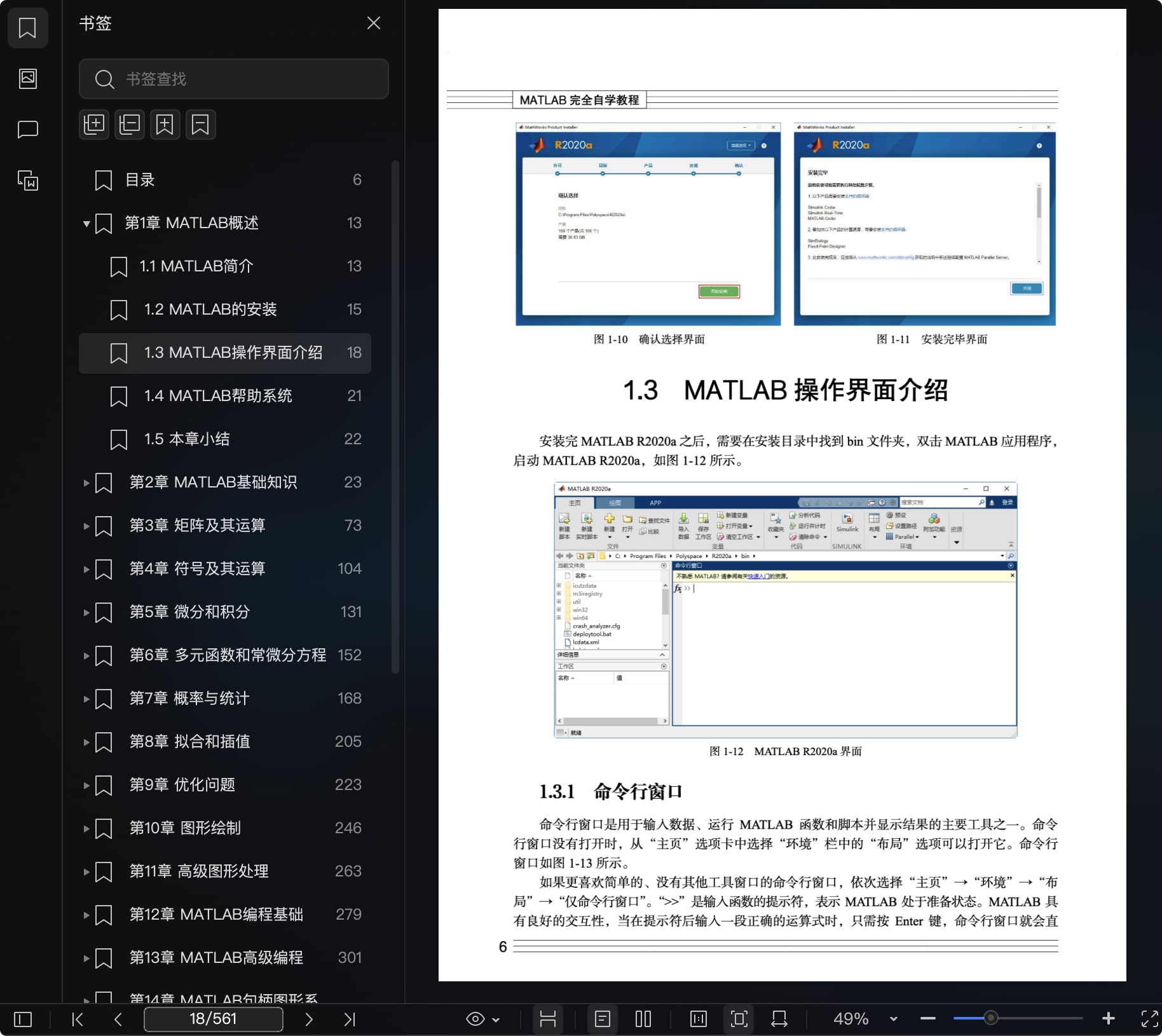The width and height of the screenshot is (1162, 1036).
Task: Click the zoom slider handle
Action: click(990, 1018)
